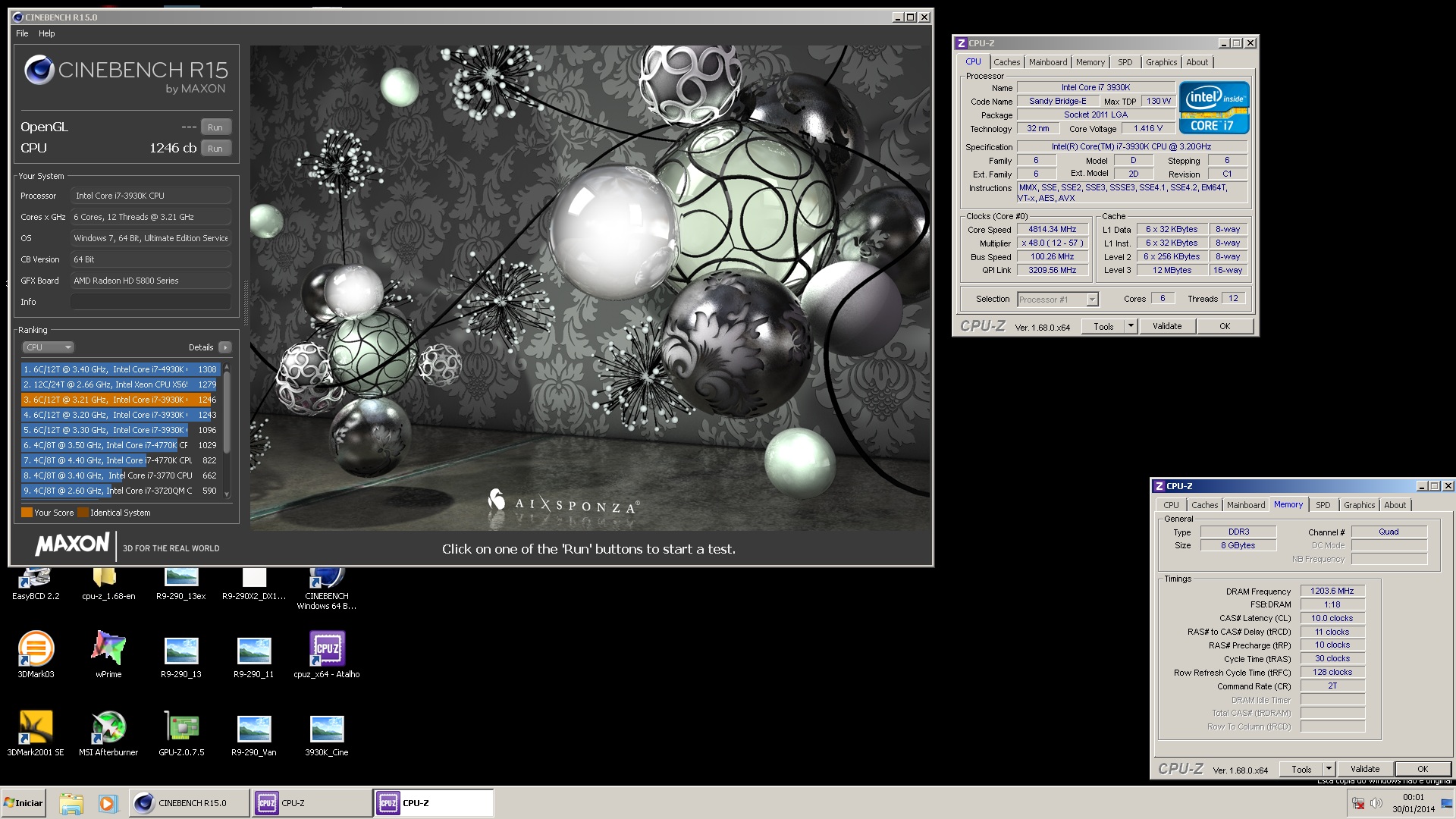Open the cpu-z_1.68-en folder icon
Image resolution: width=1456 pixels, height=819 pixels.
point(108,584)
